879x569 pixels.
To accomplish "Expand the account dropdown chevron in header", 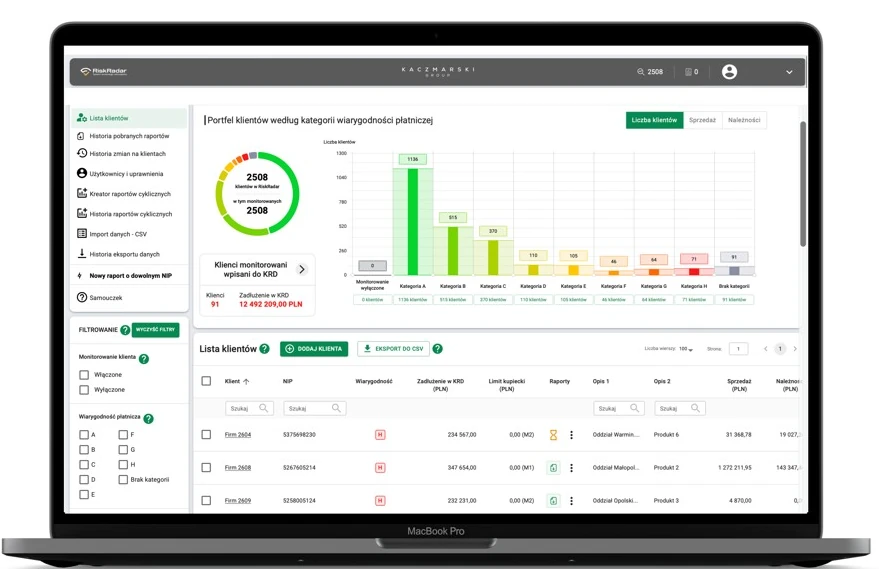I will pos(789,72).
